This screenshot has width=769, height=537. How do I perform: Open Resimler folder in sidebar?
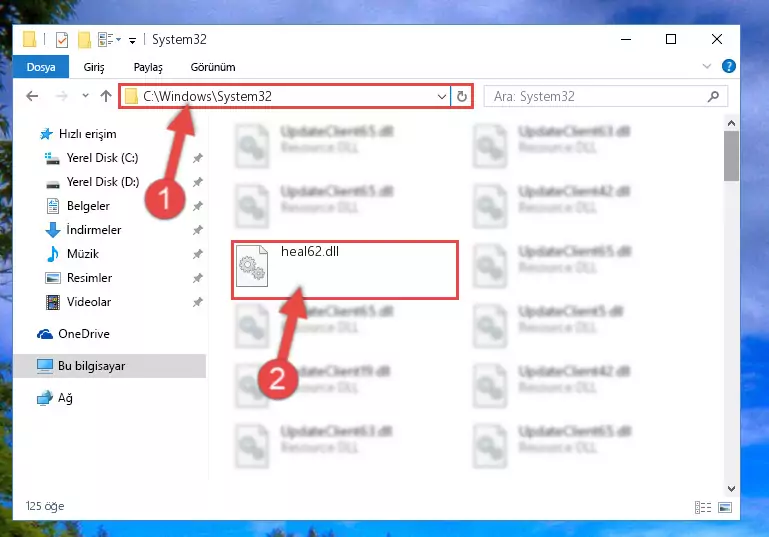tap(78, 278)
